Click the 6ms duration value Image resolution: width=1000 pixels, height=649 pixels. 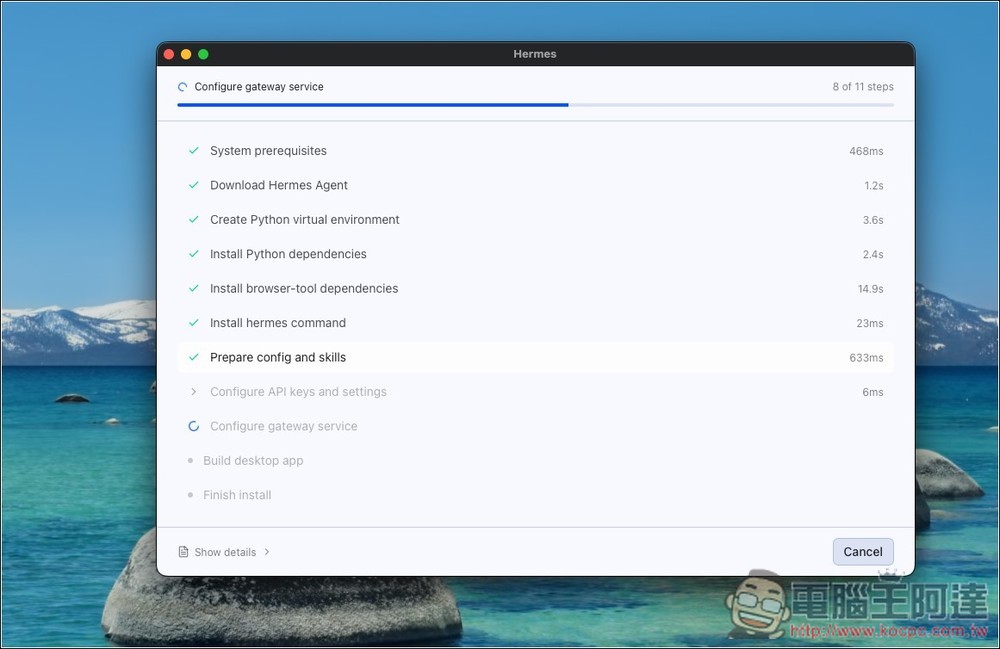[x=873, y=392]
